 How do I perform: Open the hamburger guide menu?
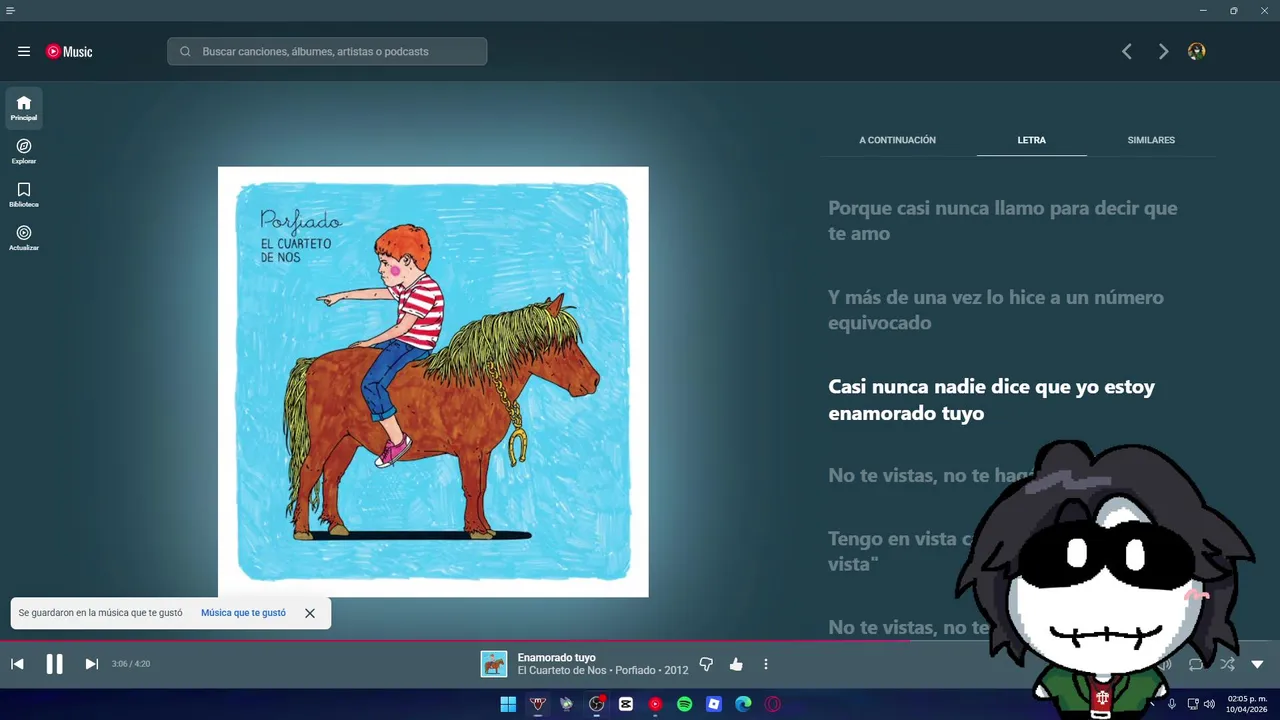click(x=24, y=51)
